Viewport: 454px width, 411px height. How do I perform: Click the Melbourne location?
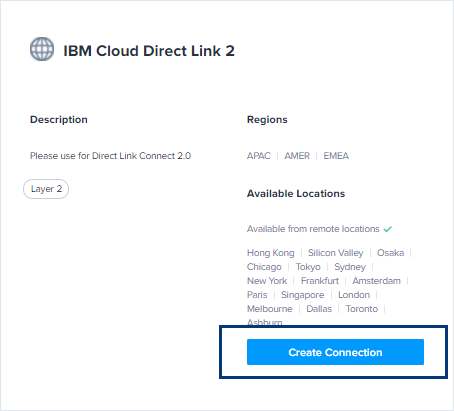(270, 309)
